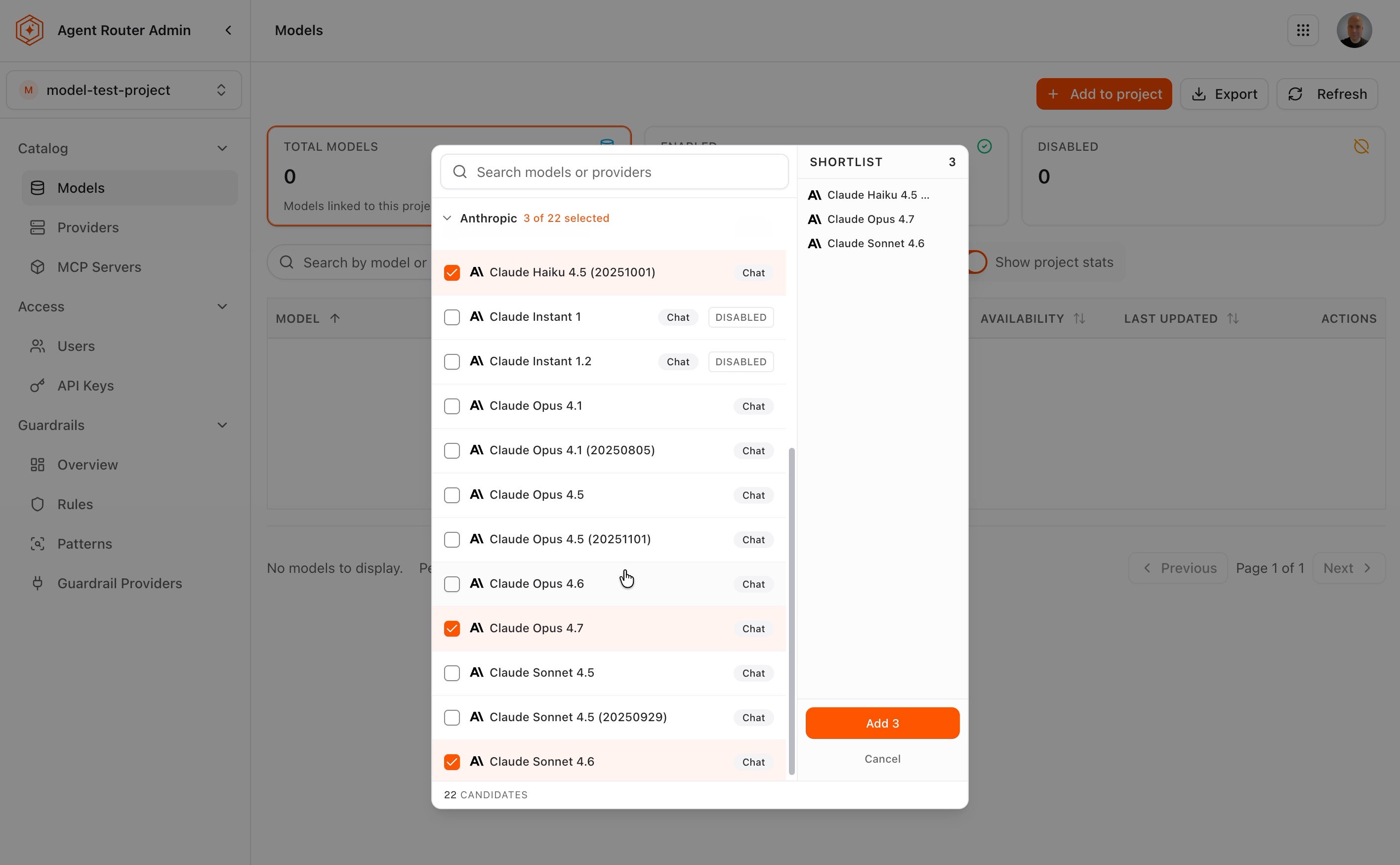This screenshot has width=1400, height=865.
Task: Click the Rules shield icon
Action: (x=38, y=504)
